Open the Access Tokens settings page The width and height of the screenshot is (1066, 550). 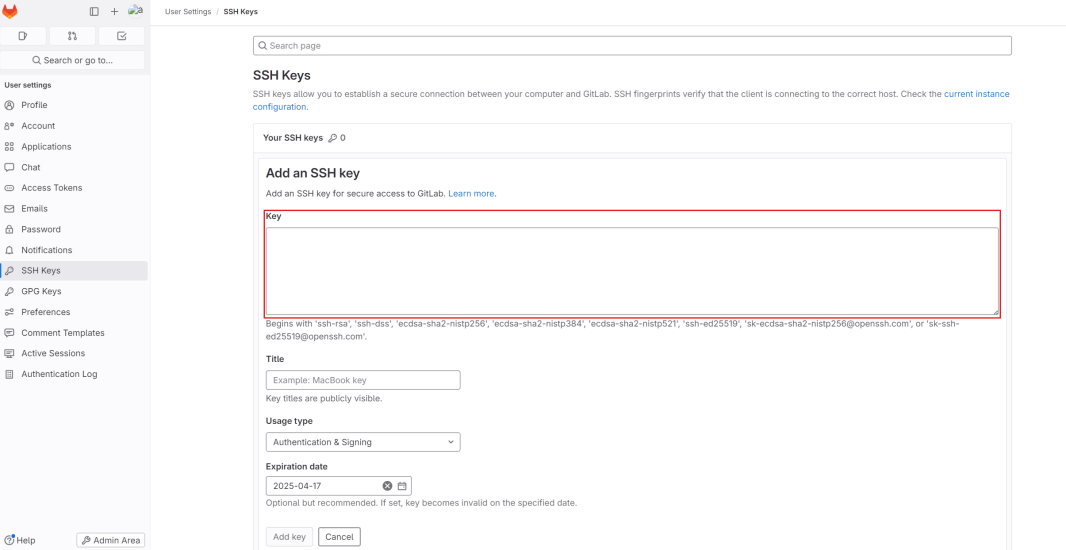52,188
